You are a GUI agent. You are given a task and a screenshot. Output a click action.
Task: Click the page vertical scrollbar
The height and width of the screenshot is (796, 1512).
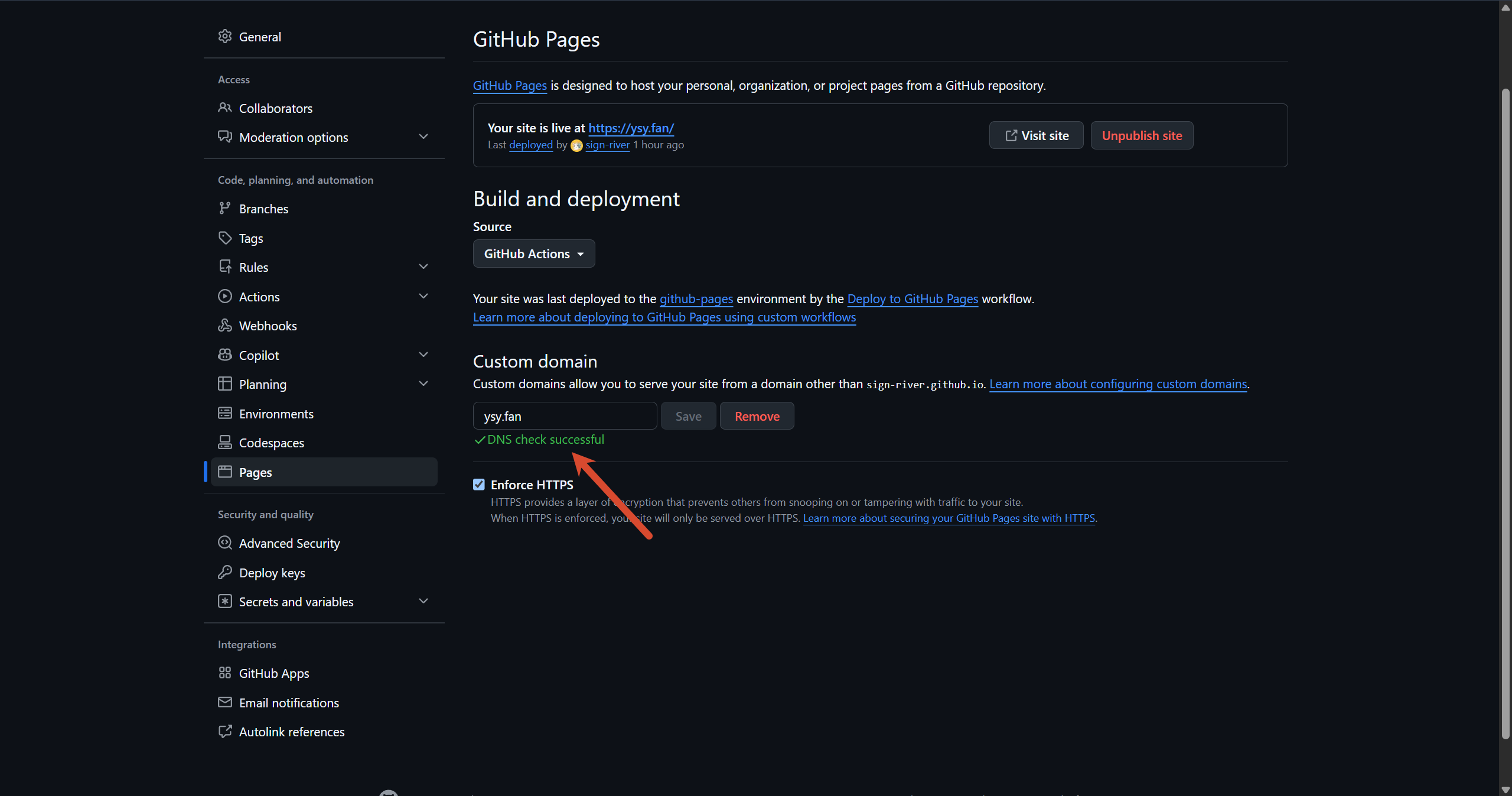[x=1506, y=414]
